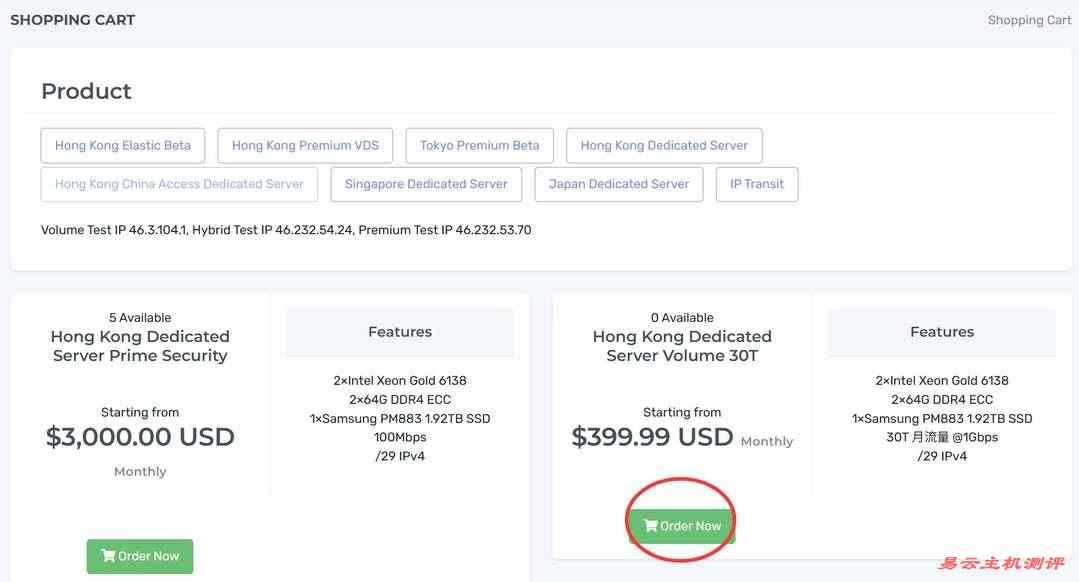Viewport: 1079px width, 582px height.
Task: Click Hong Kong Dedicated Server Prime Security title
Action: tap(140, 346)
